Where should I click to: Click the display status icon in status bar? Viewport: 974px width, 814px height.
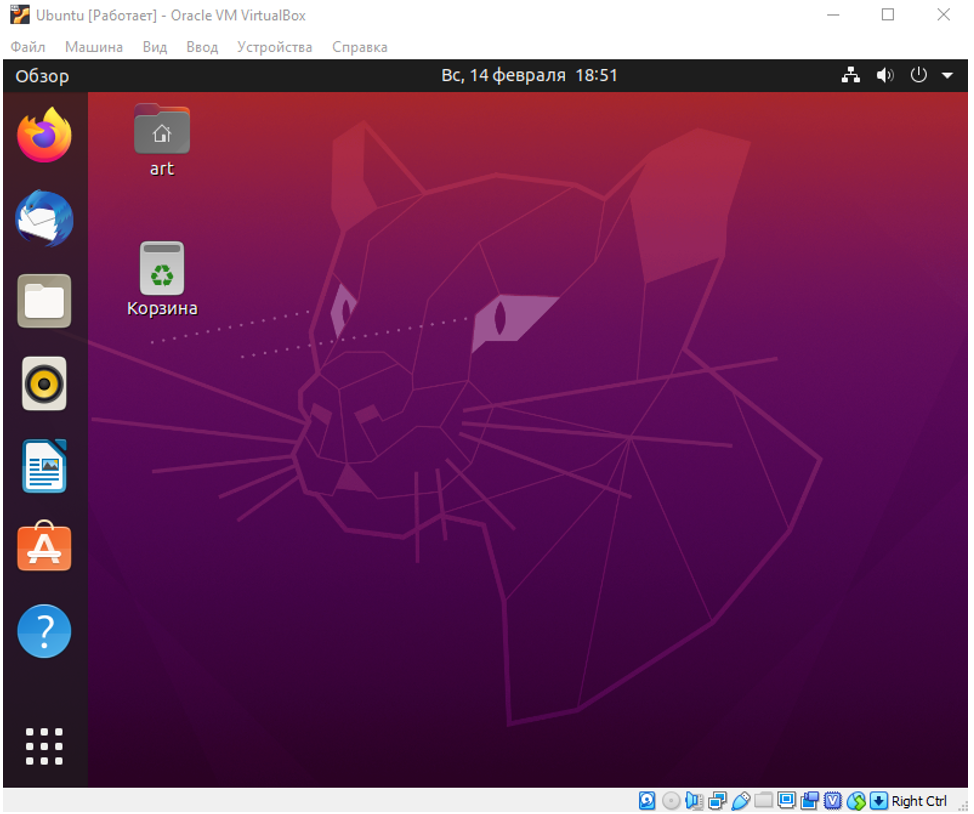coord(786,800)
